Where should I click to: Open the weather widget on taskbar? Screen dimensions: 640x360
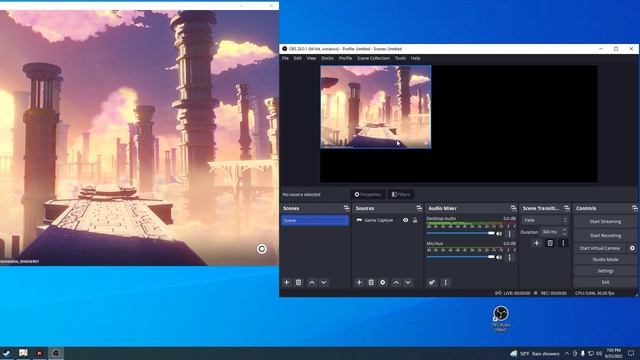tap(534, 353)
